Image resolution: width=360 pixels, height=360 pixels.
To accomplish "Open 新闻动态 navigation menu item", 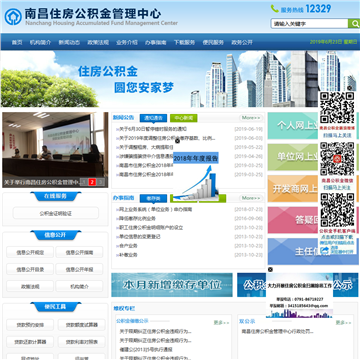I will tap(69, 42).
